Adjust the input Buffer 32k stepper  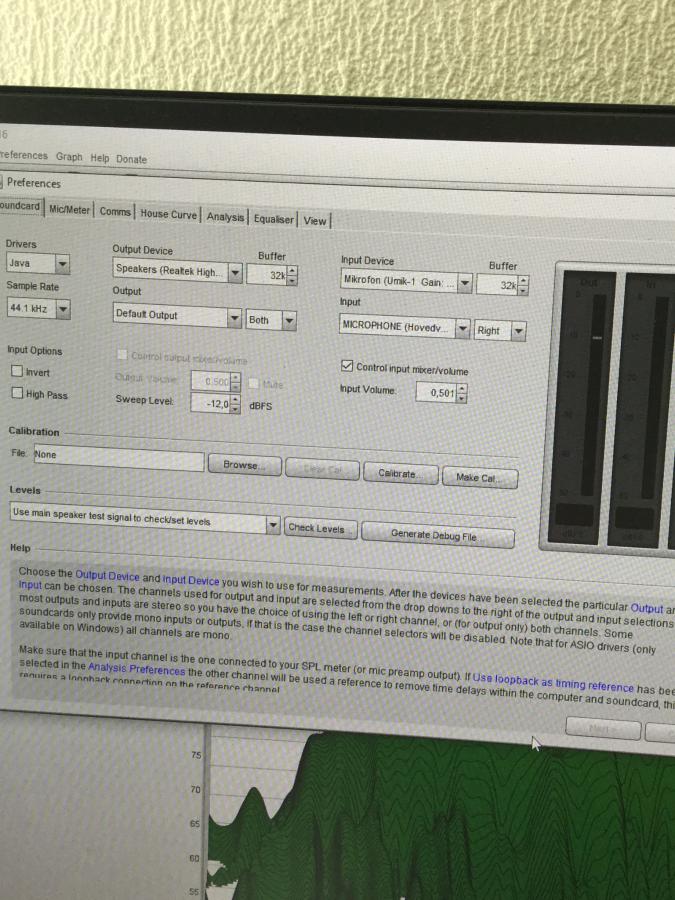523,285
